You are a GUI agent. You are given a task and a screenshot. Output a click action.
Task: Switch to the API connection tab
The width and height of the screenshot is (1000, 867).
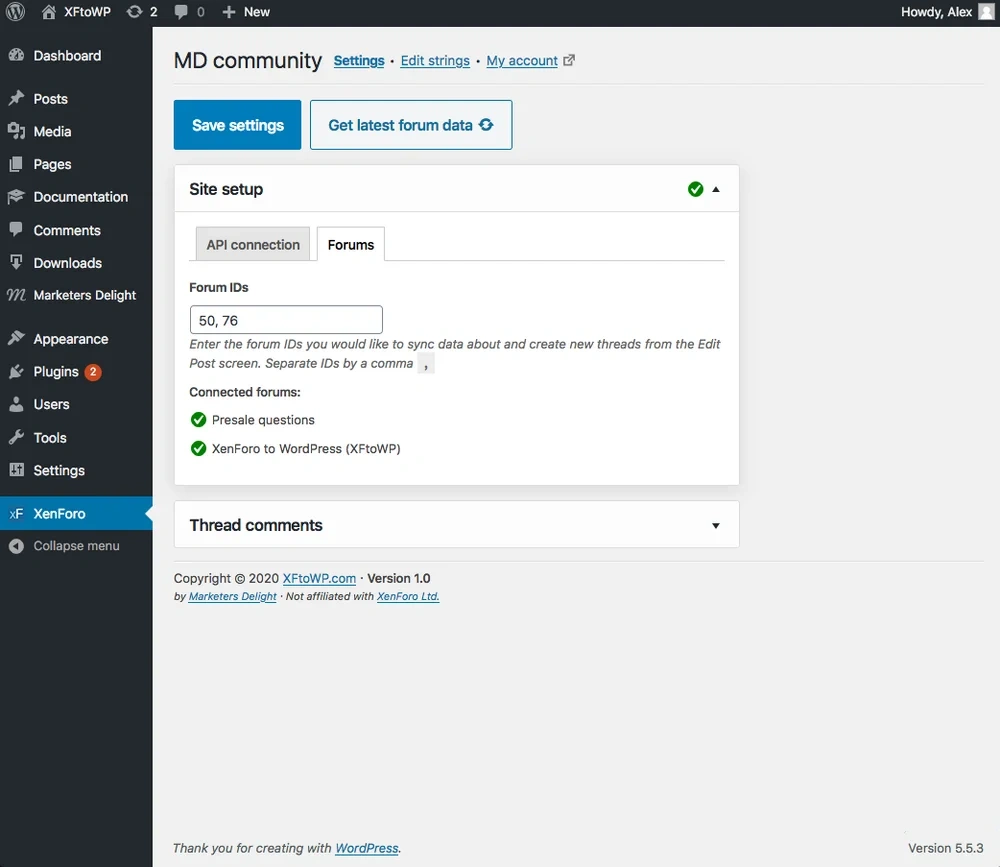pyautogui.click(x=253, y=245)
